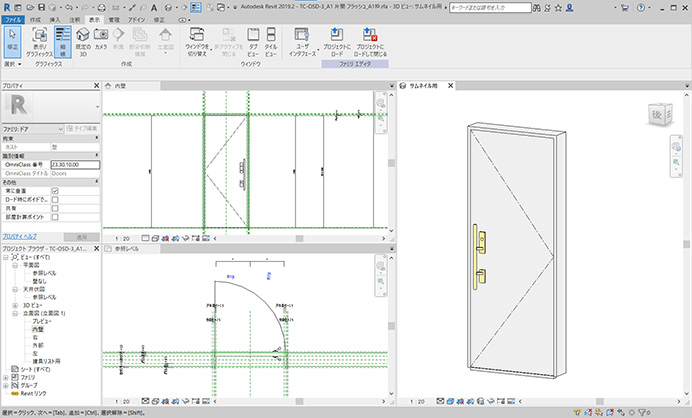Click Load into Project and Close icon
The image size is (692, 418).
370,41
